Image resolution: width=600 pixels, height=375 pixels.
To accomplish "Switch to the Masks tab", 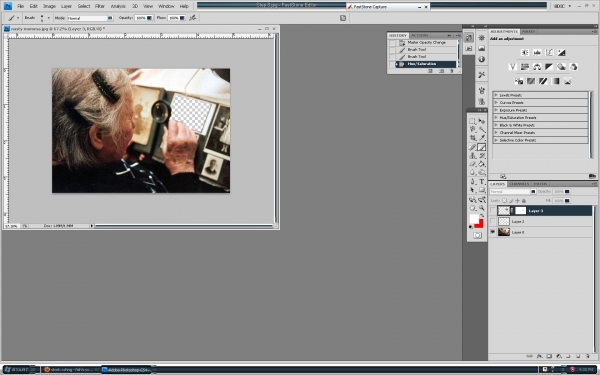I will tap(528, 31).
